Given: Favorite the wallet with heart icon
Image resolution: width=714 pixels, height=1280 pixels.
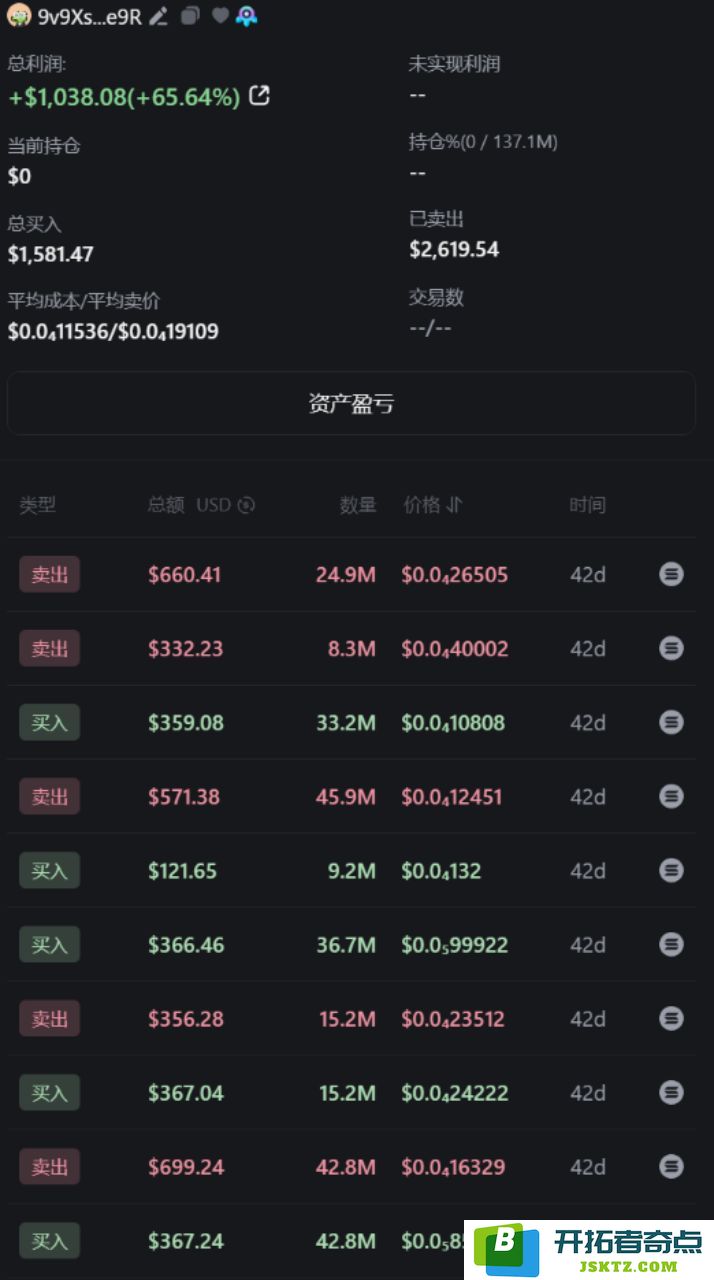Looking at the screenshot, I should (x=220, y=16).
